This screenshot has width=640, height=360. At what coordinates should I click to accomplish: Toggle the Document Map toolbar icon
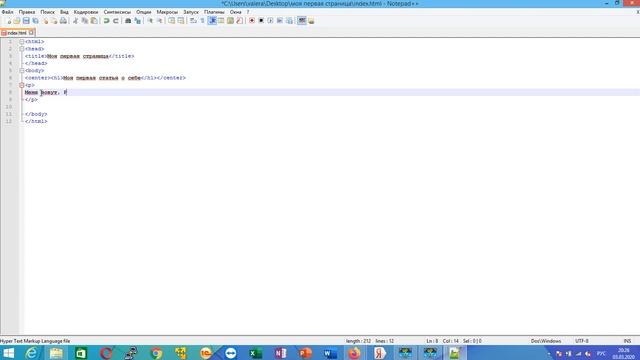230,20
